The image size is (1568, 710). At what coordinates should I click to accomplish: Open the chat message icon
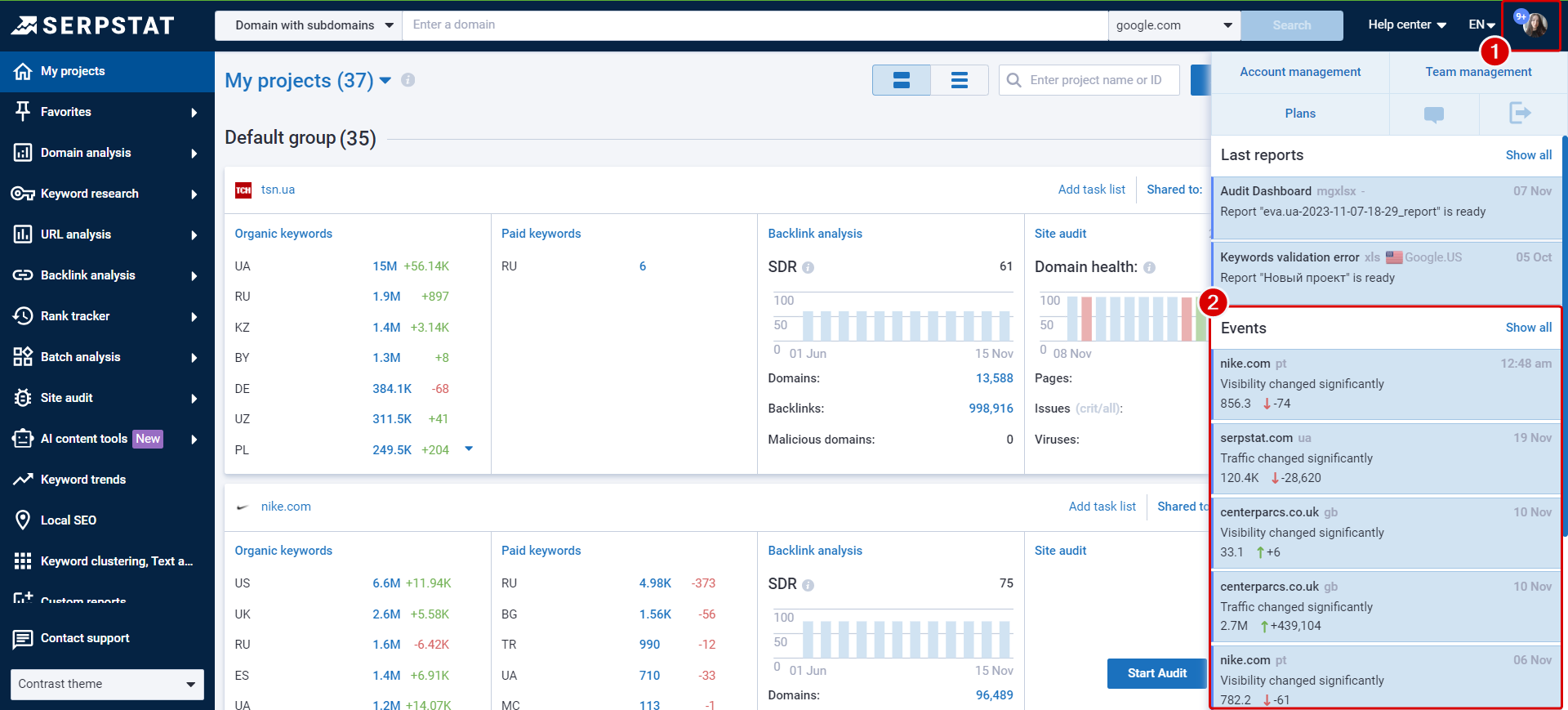tap(1433, 114)
